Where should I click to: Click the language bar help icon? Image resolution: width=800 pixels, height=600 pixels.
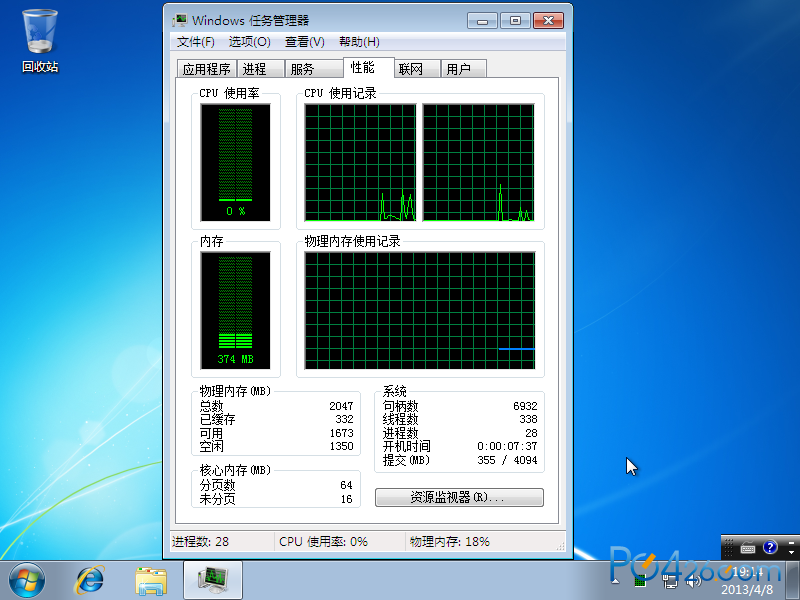[770, 547]
